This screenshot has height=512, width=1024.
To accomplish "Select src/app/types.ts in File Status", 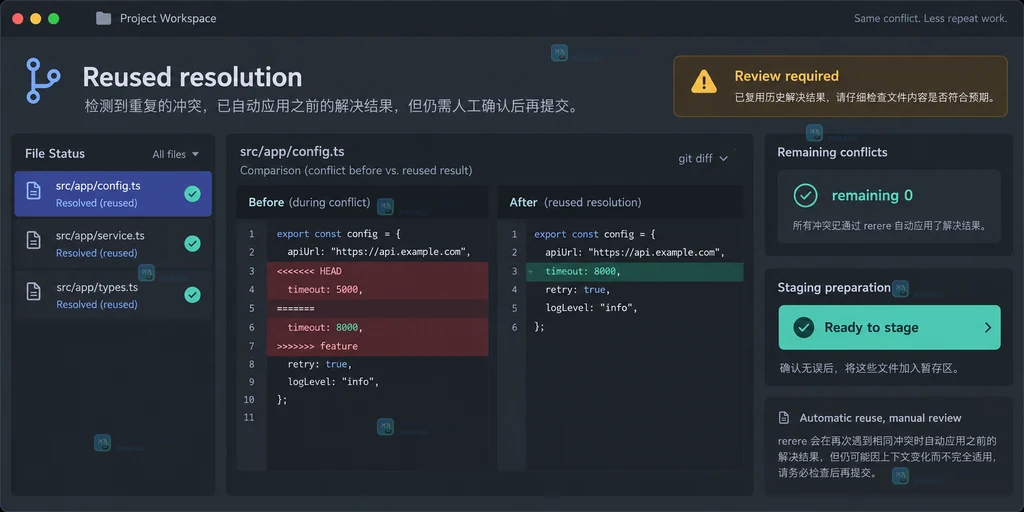I will 113,295.
